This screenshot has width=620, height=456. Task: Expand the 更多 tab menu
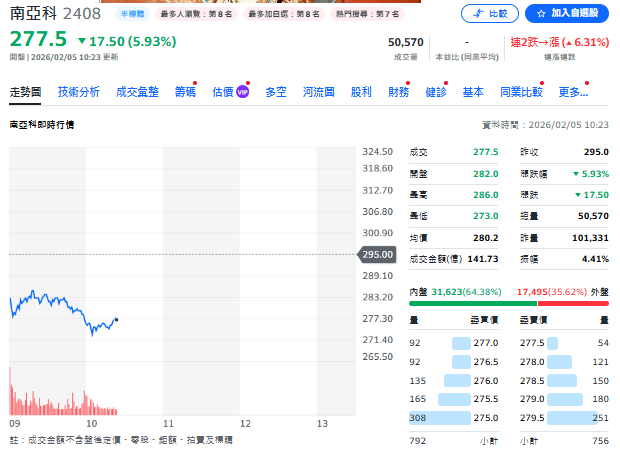tap(572, 92)
